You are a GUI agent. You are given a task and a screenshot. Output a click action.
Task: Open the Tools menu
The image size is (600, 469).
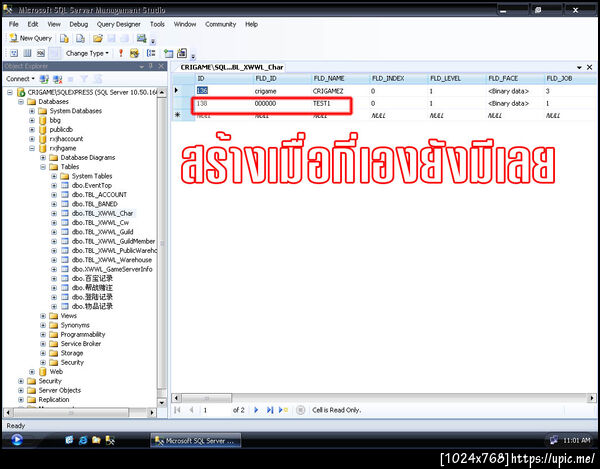(x=157, y=24)
